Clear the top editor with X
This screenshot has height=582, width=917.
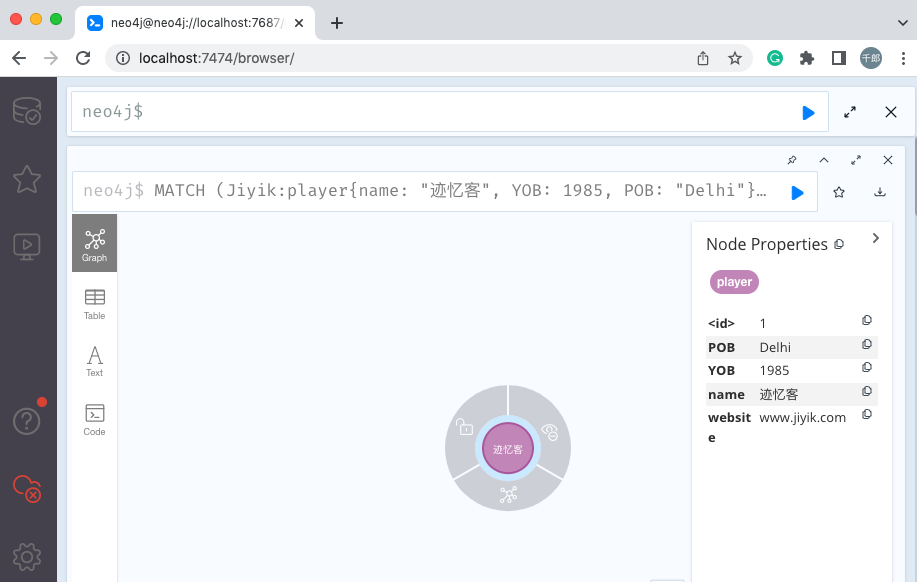pos(891,112)
